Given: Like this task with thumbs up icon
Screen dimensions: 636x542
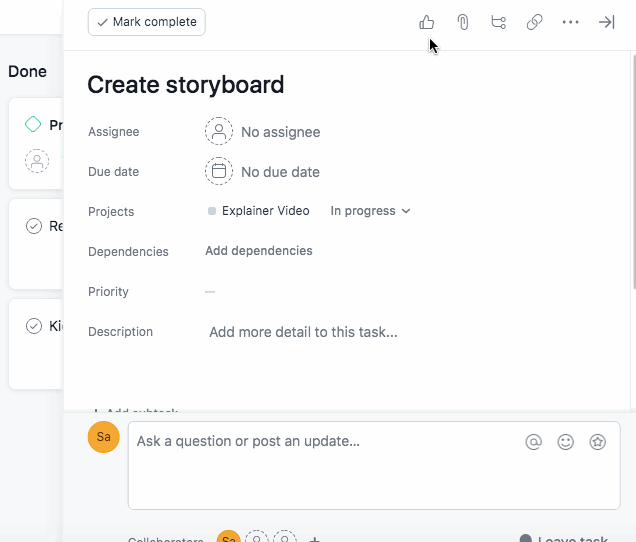Looking at the screenshot, I should point(427,22).
